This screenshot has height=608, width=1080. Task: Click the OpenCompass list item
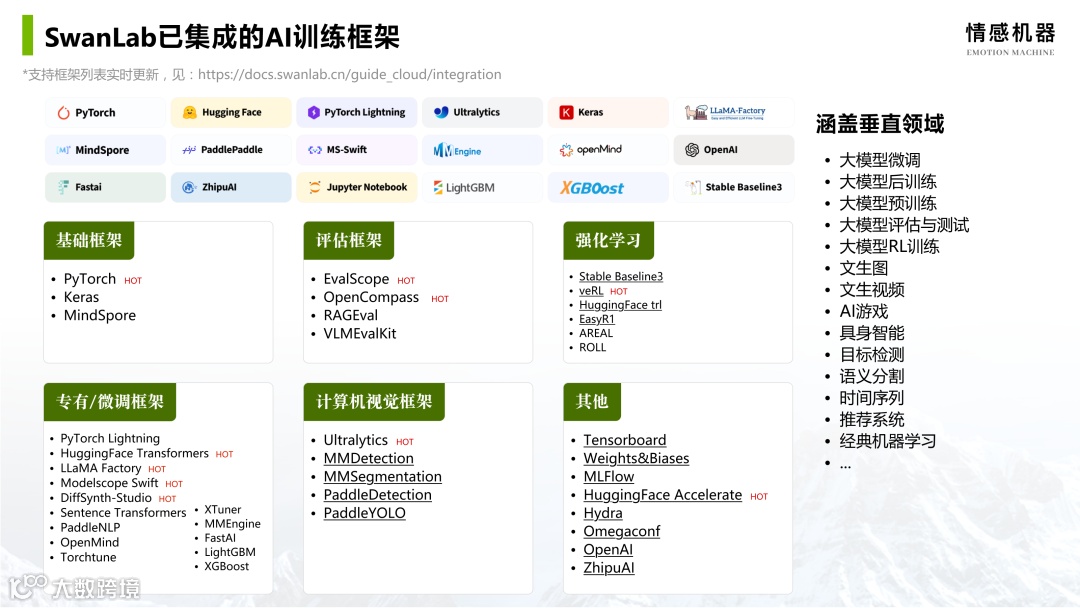[371, 297]
